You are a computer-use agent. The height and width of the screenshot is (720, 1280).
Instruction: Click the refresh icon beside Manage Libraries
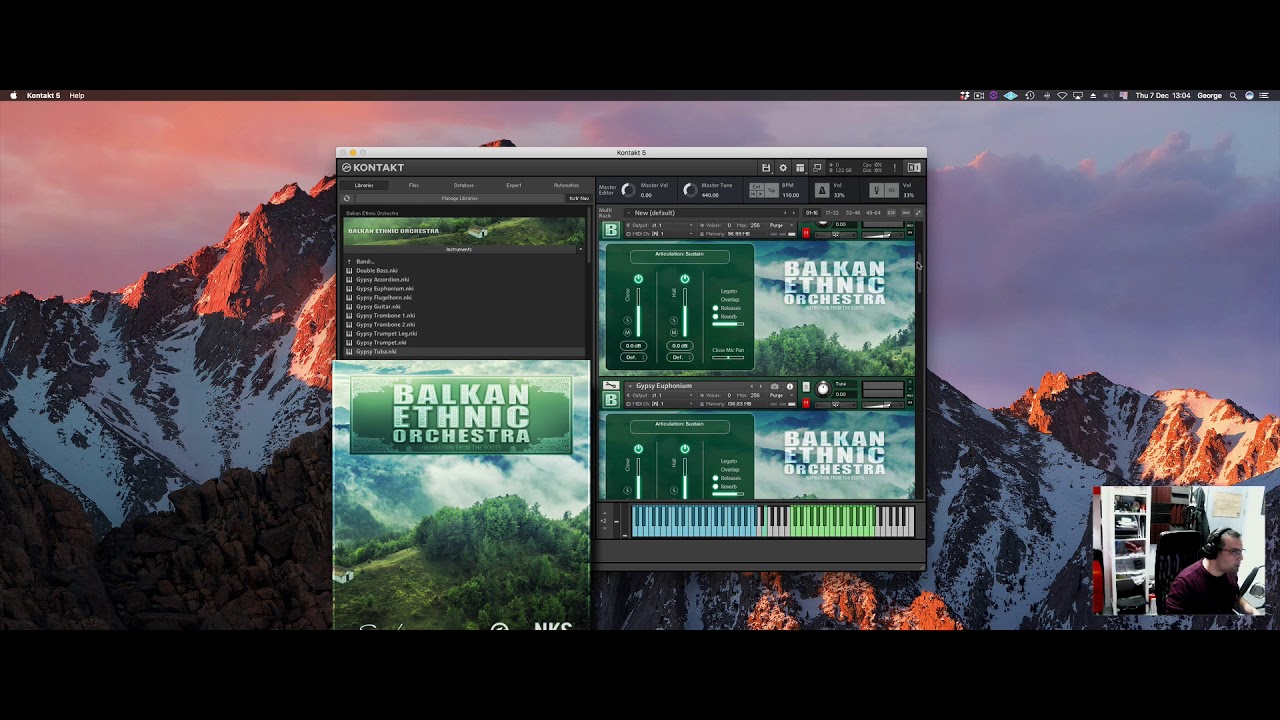(347, 198)
